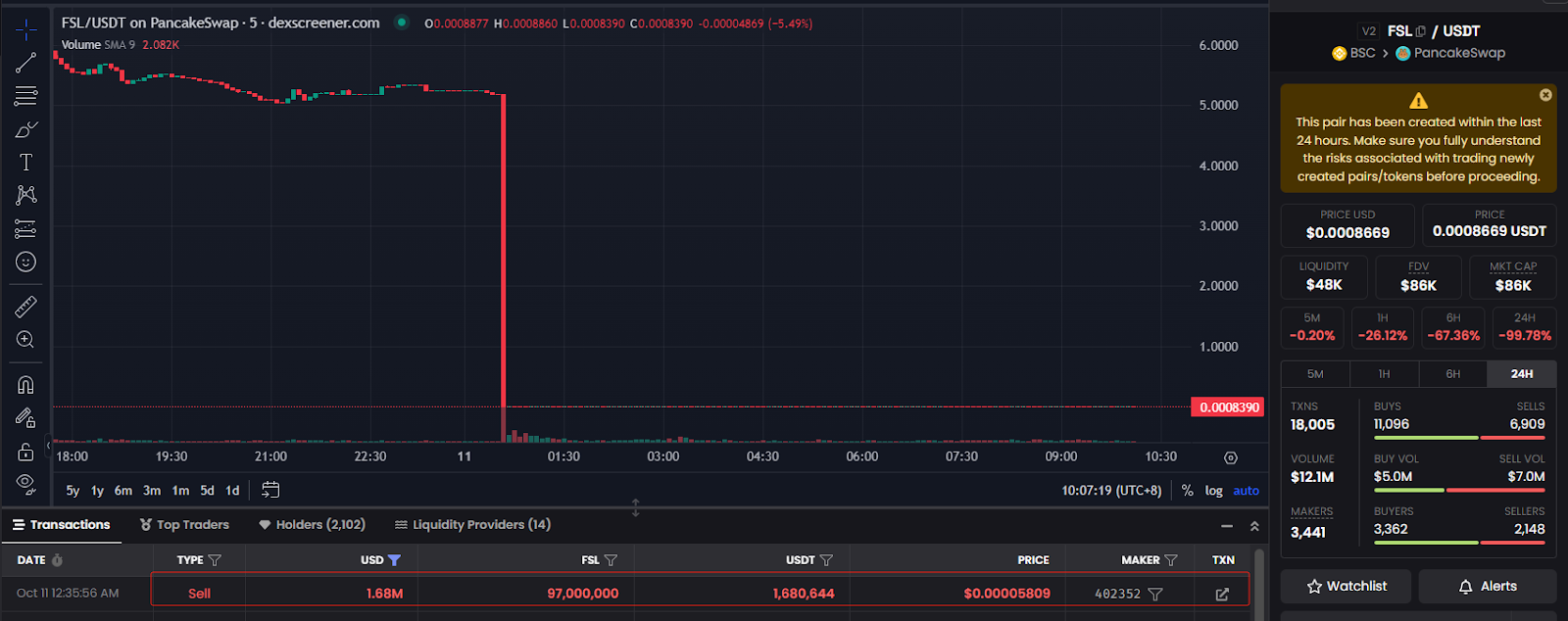This screenshot has width=1568, height=621.
Task: Click the 0.0008390 price label
Action: pyautogui.click(x=1227, y=407)
